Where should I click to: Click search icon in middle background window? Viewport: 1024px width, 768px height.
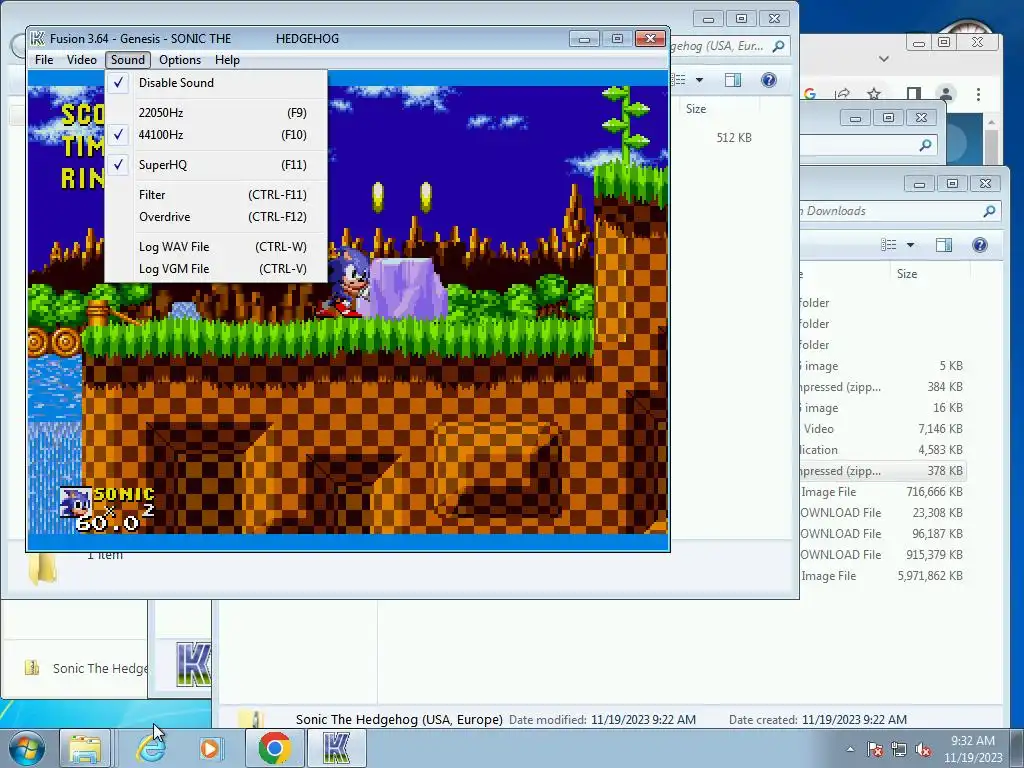pyautogui.click(x=925, y=145)
